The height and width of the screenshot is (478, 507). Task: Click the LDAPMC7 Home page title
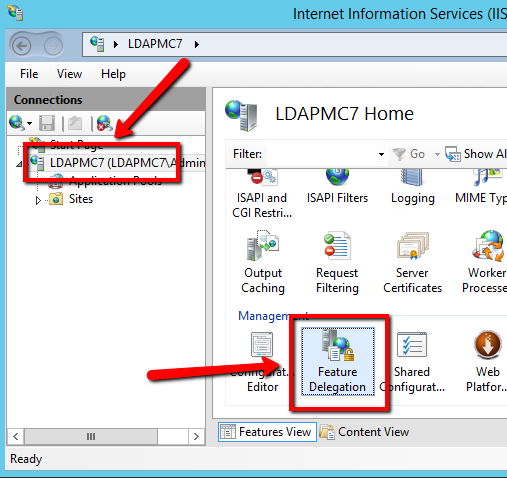tap(344, 114)
